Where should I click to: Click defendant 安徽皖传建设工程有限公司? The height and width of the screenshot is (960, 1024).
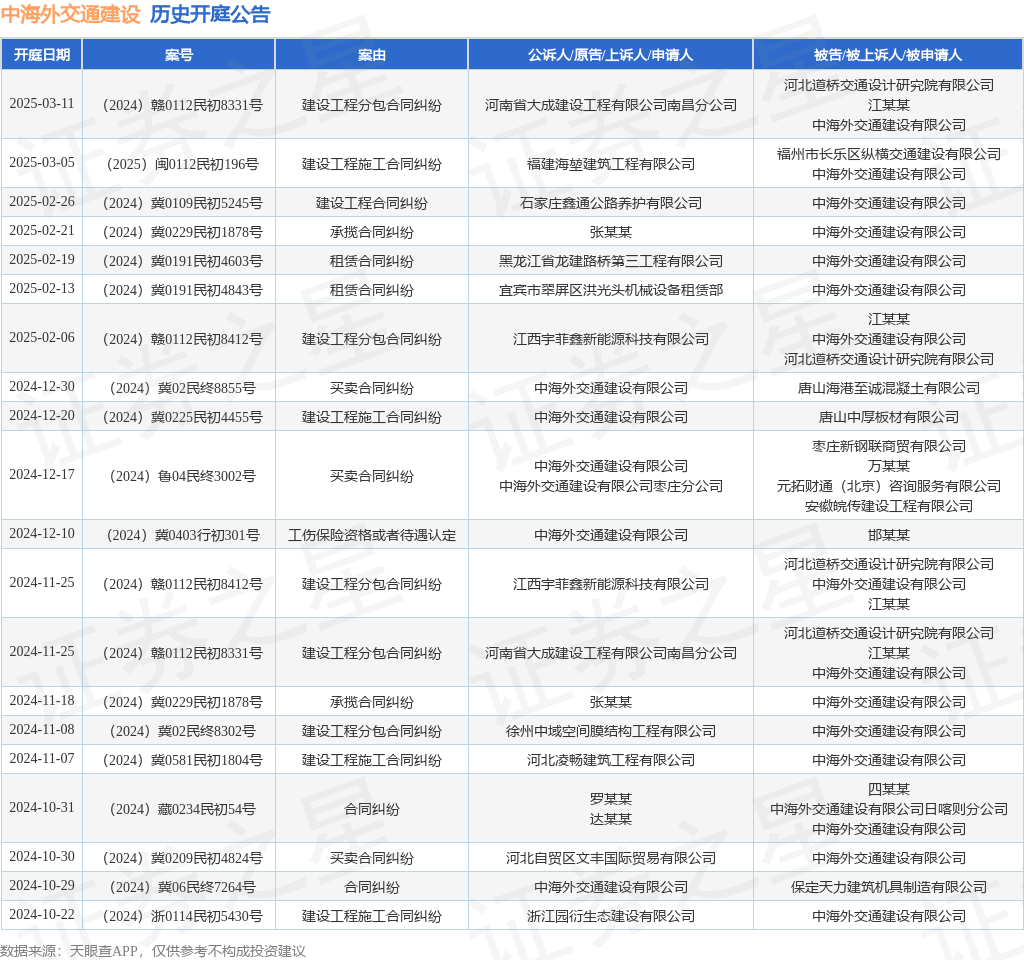[888, 506]
